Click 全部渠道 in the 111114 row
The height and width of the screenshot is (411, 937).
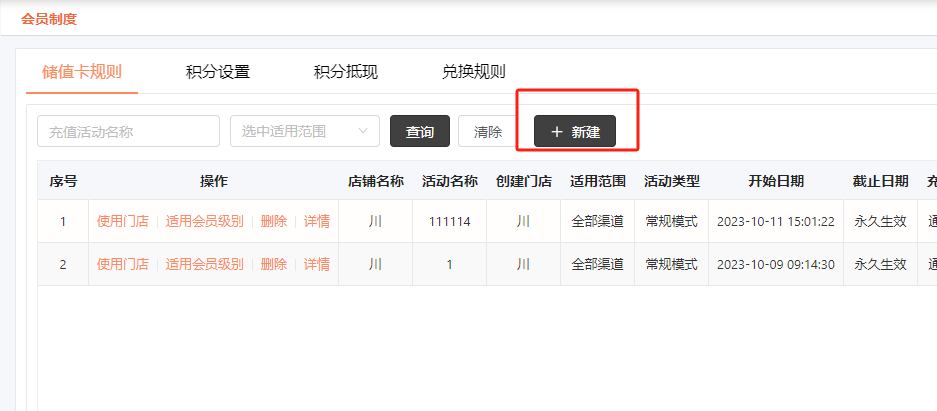pyautogui.click(x=598, y=222)
